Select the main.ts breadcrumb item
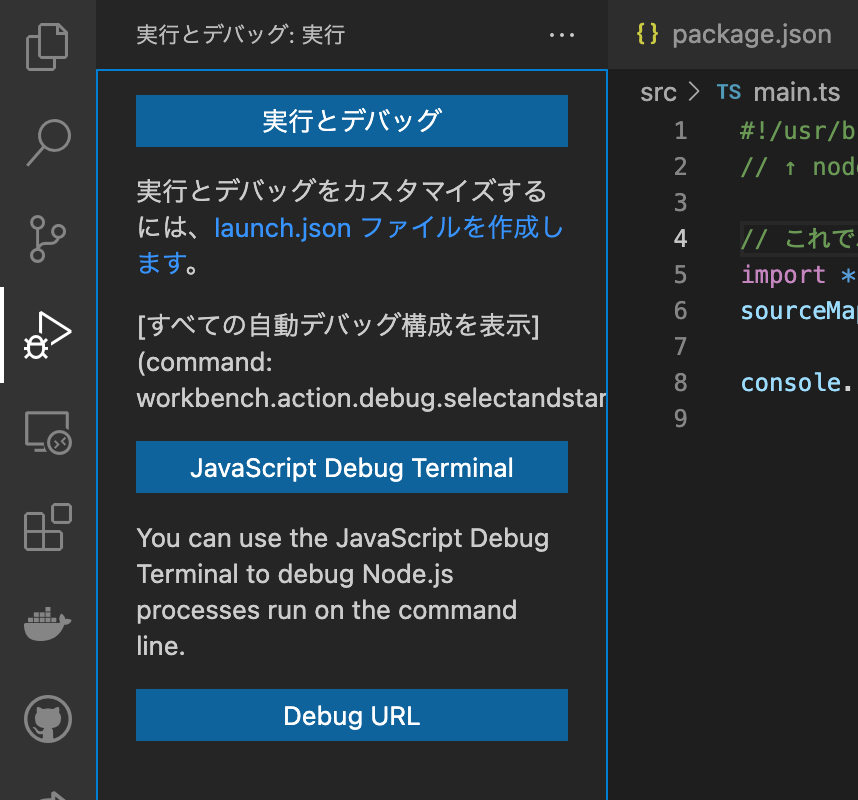This screenshot has height=800, width=858. pos(796,93)
